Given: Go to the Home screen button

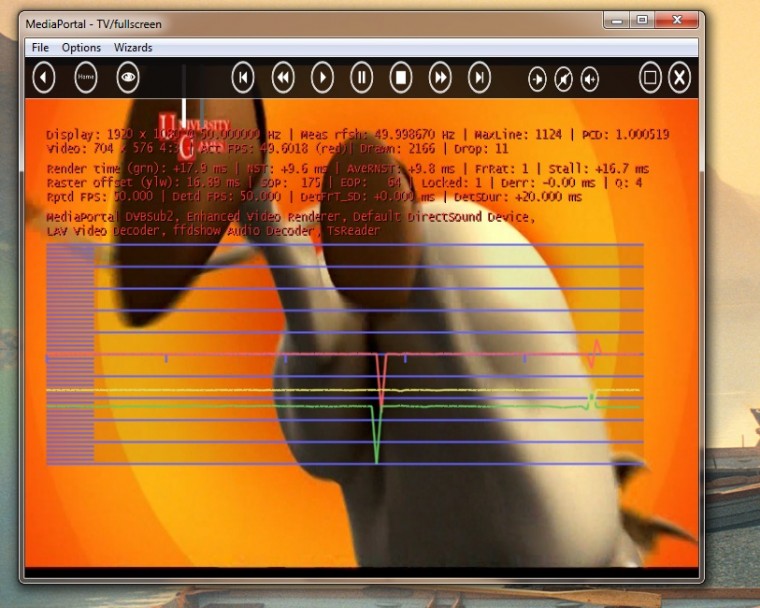Looking at the screenshot, I should pyautogui.click(x=86, y=77).
